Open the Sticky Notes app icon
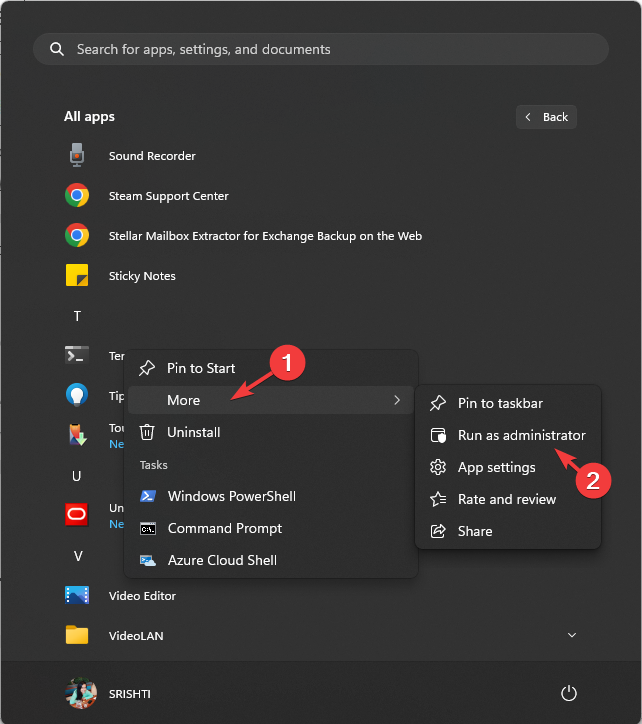The width and height of the screenshot is (642, 724). pyautogui.click(x=77, y=276)
